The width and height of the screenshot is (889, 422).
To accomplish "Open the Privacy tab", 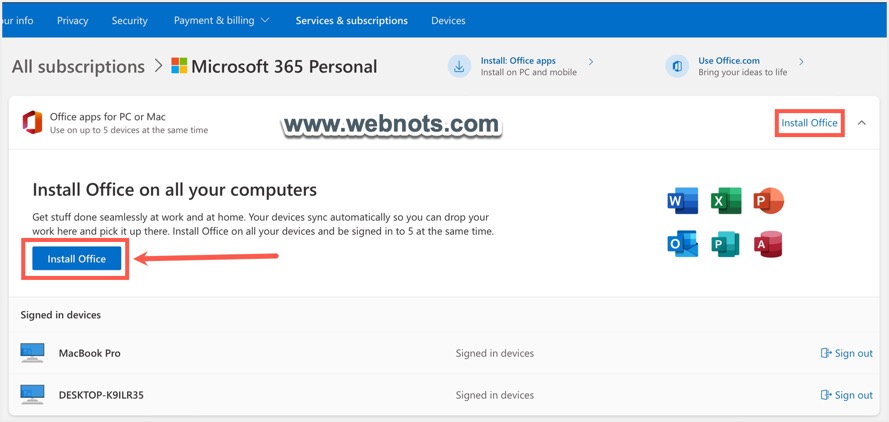I will [73, 20].
